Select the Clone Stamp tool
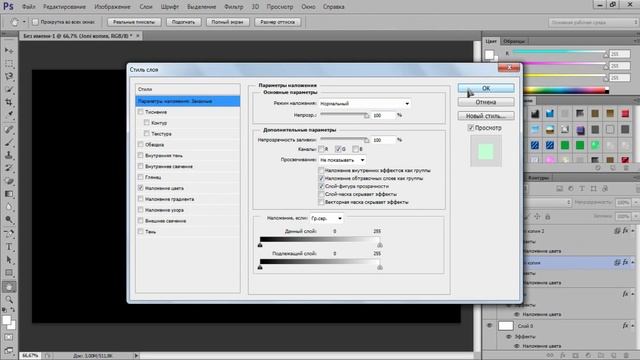The width and height of the screenshot is (640, 360). [x=9, y=155]
